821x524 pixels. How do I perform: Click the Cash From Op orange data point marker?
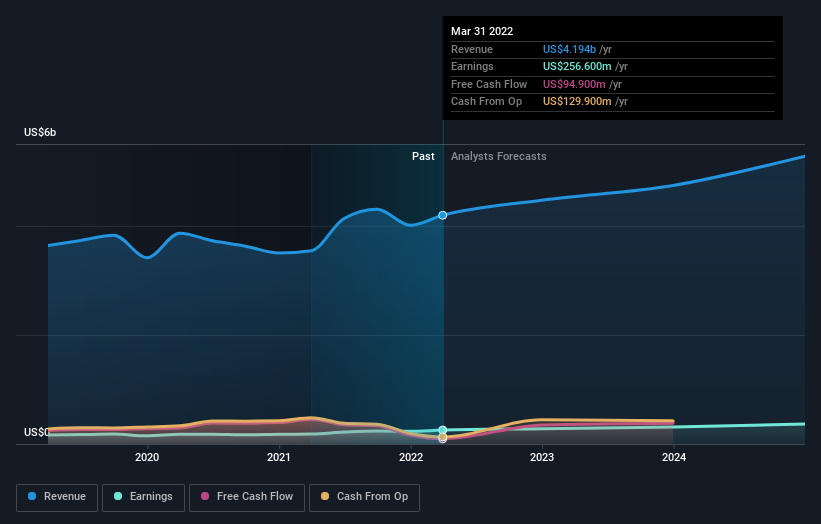(x=442, y=437)
